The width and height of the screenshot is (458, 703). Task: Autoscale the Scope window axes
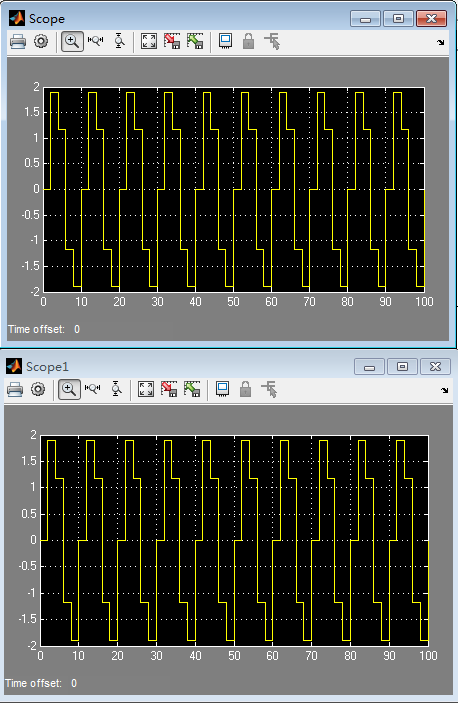(149, 41)
